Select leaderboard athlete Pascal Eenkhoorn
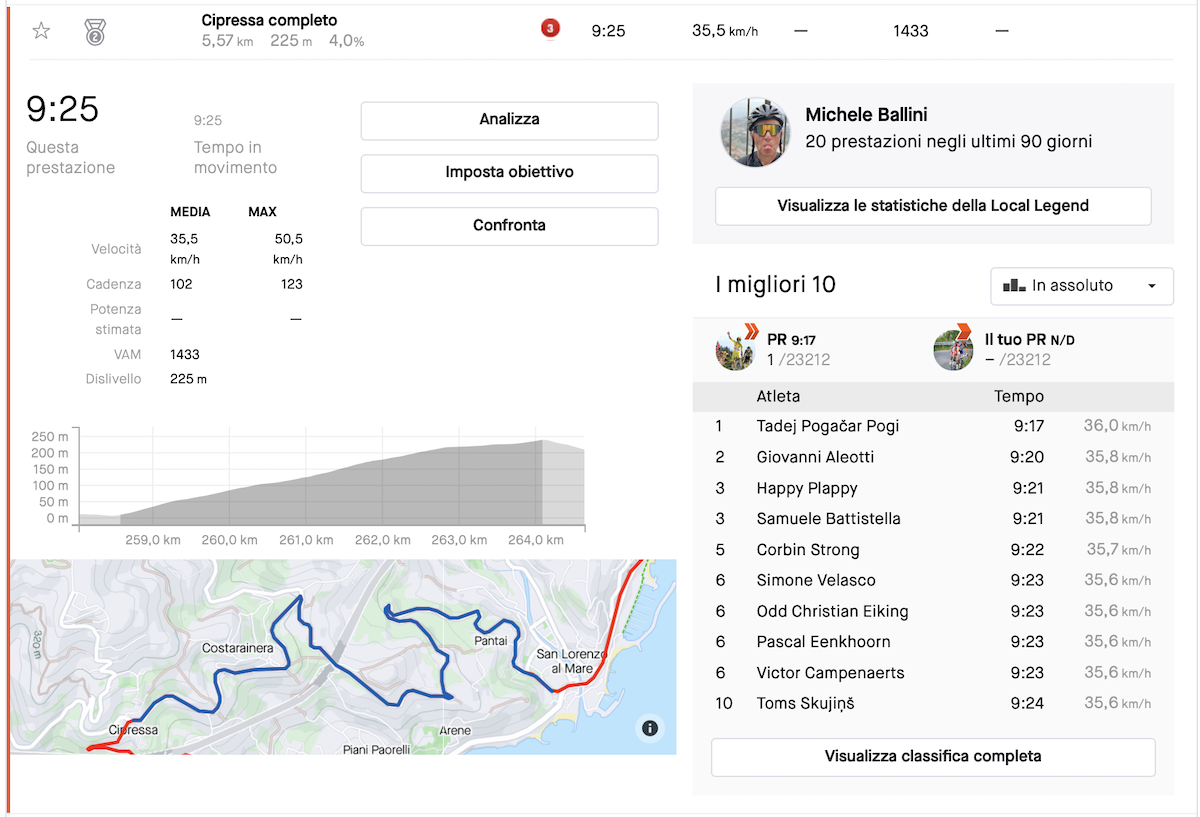Image resolution: width=1200 pixels, height=817 pixels. coord(823,642)
